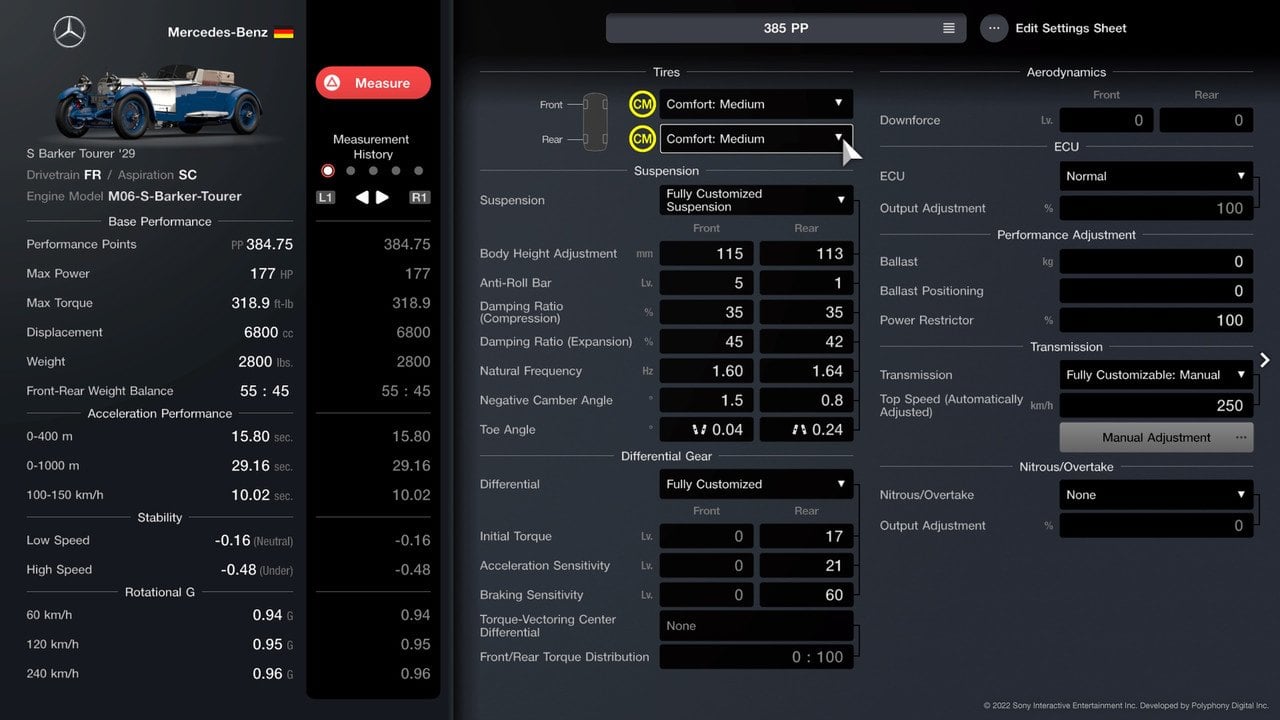
Task: Select the second measurement history dot
Action: (x=350, y=171)
